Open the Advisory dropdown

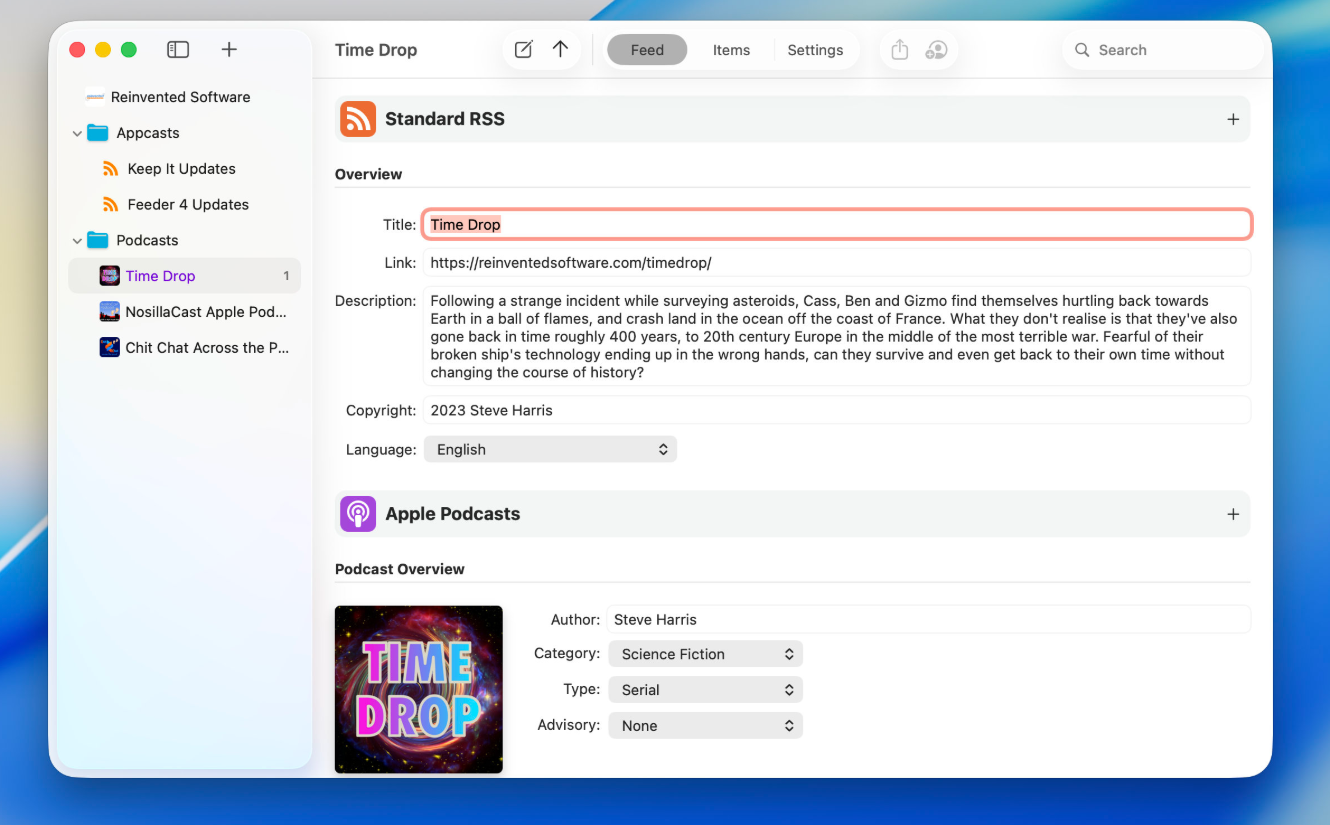coord(705,726)
